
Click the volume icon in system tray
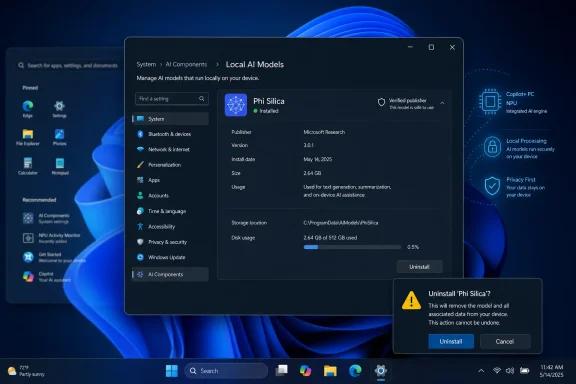coord(510,371)
